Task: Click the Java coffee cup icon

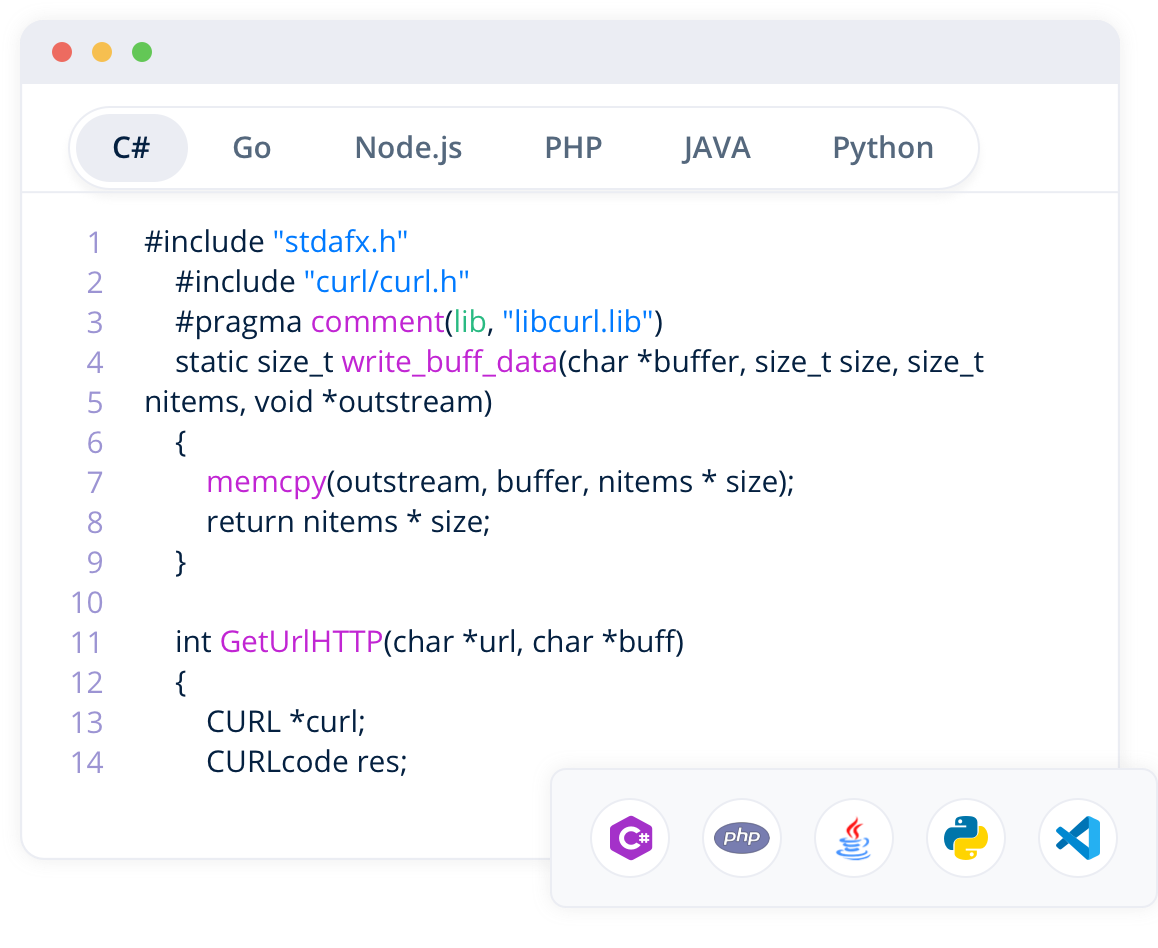Action: (854, 838)
